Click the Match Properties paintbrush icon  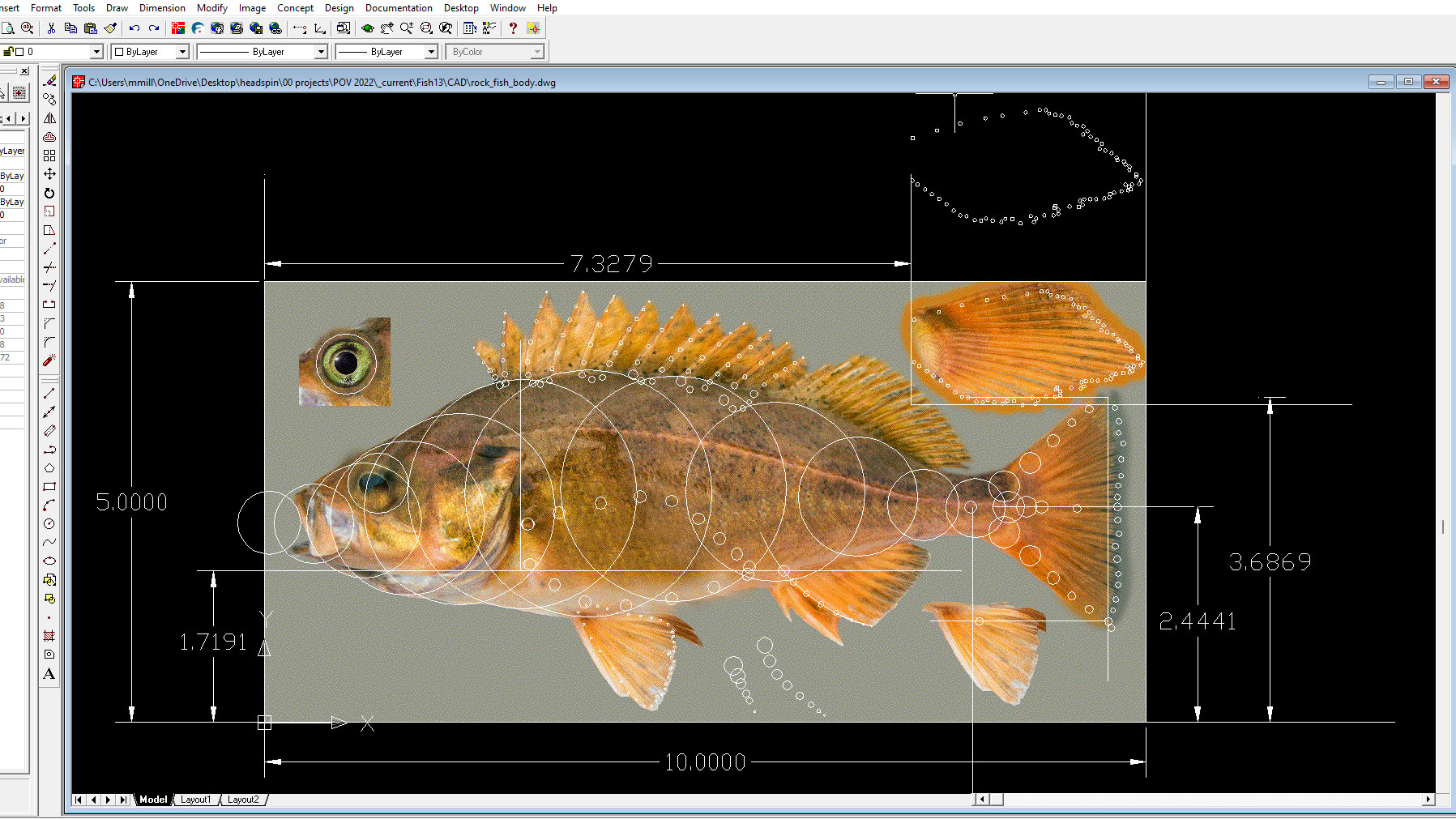click(x=111, y=28)
